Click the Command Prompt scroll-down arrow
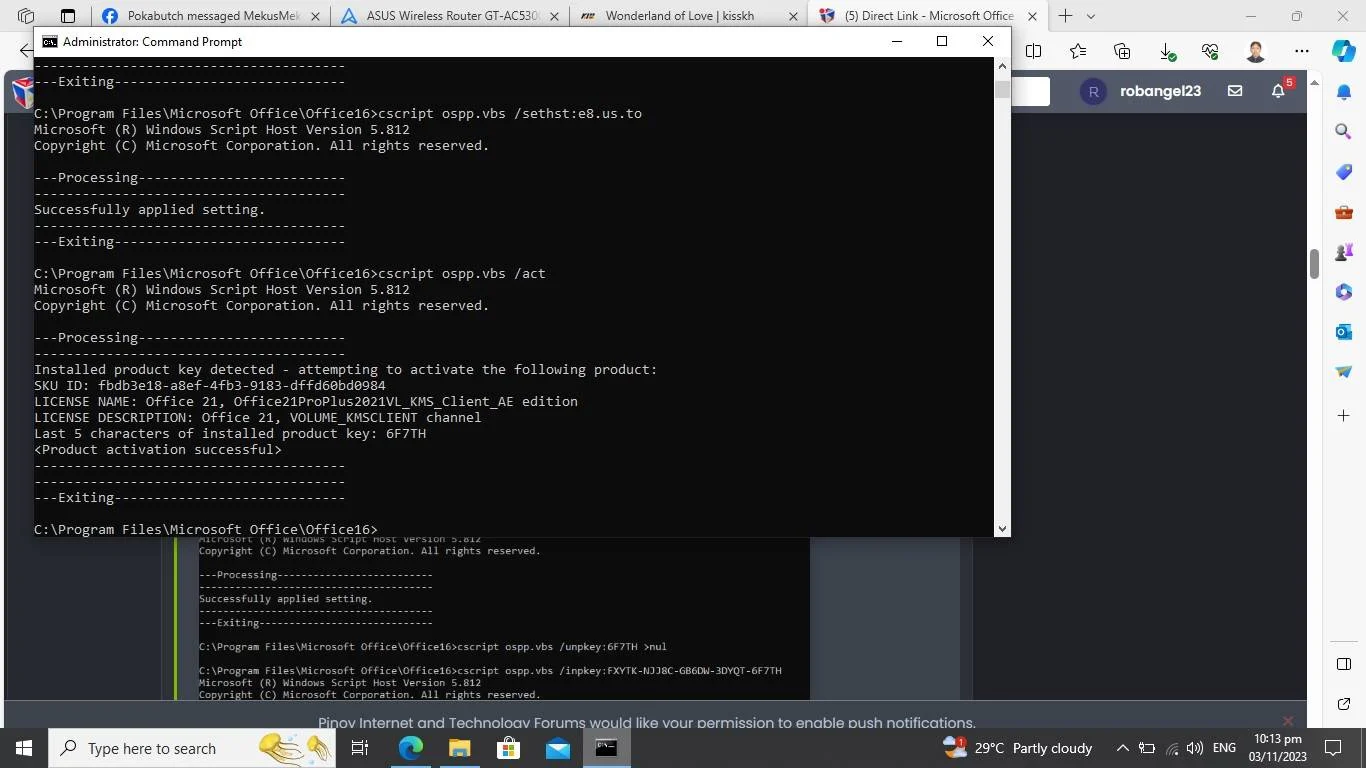 click(x=1002, y=528)
